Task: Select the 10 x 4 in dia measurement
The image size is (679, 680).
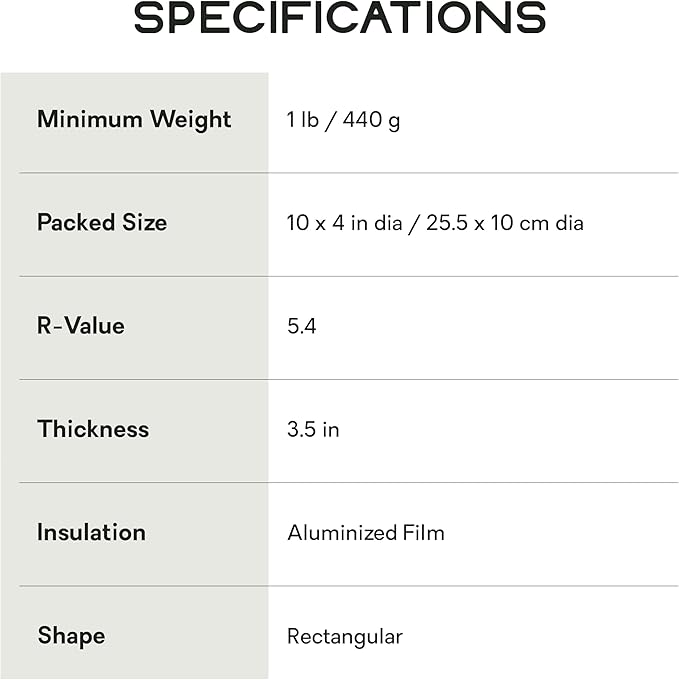Action: (344, 223)
